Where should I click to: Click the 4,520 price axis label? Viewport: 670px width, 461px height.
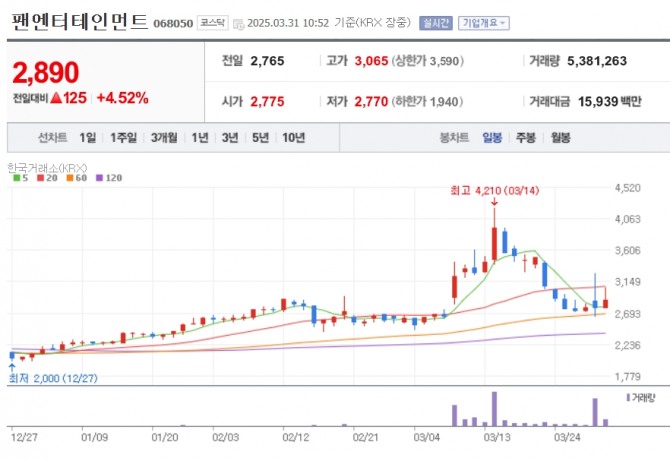click(x=628, y=188)
